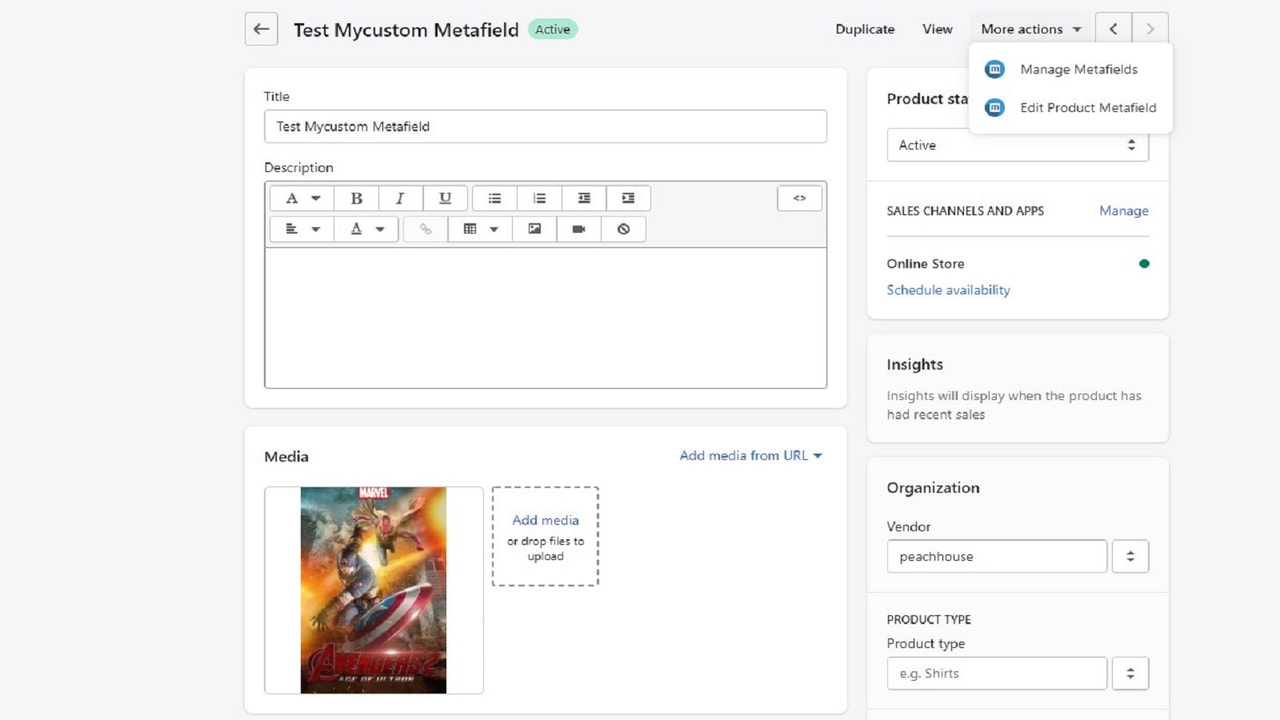Insert a video into the description
Screen dimensions: 1280x720
578,229
